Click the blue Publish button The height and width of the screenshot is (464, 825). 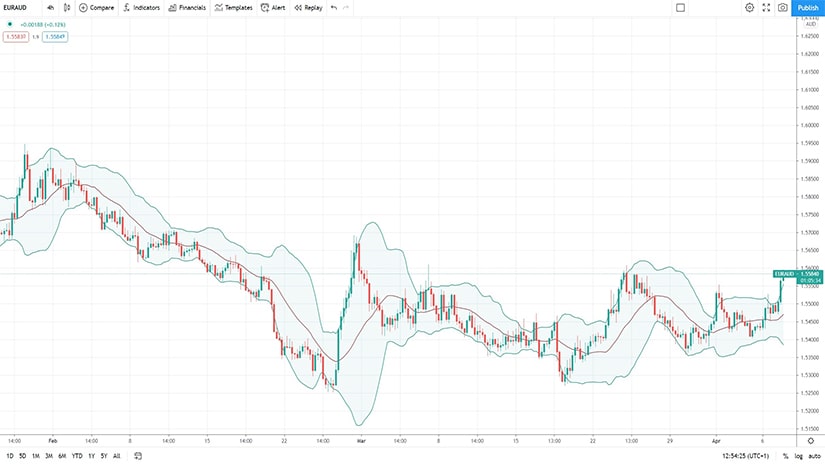click(808, 7)
